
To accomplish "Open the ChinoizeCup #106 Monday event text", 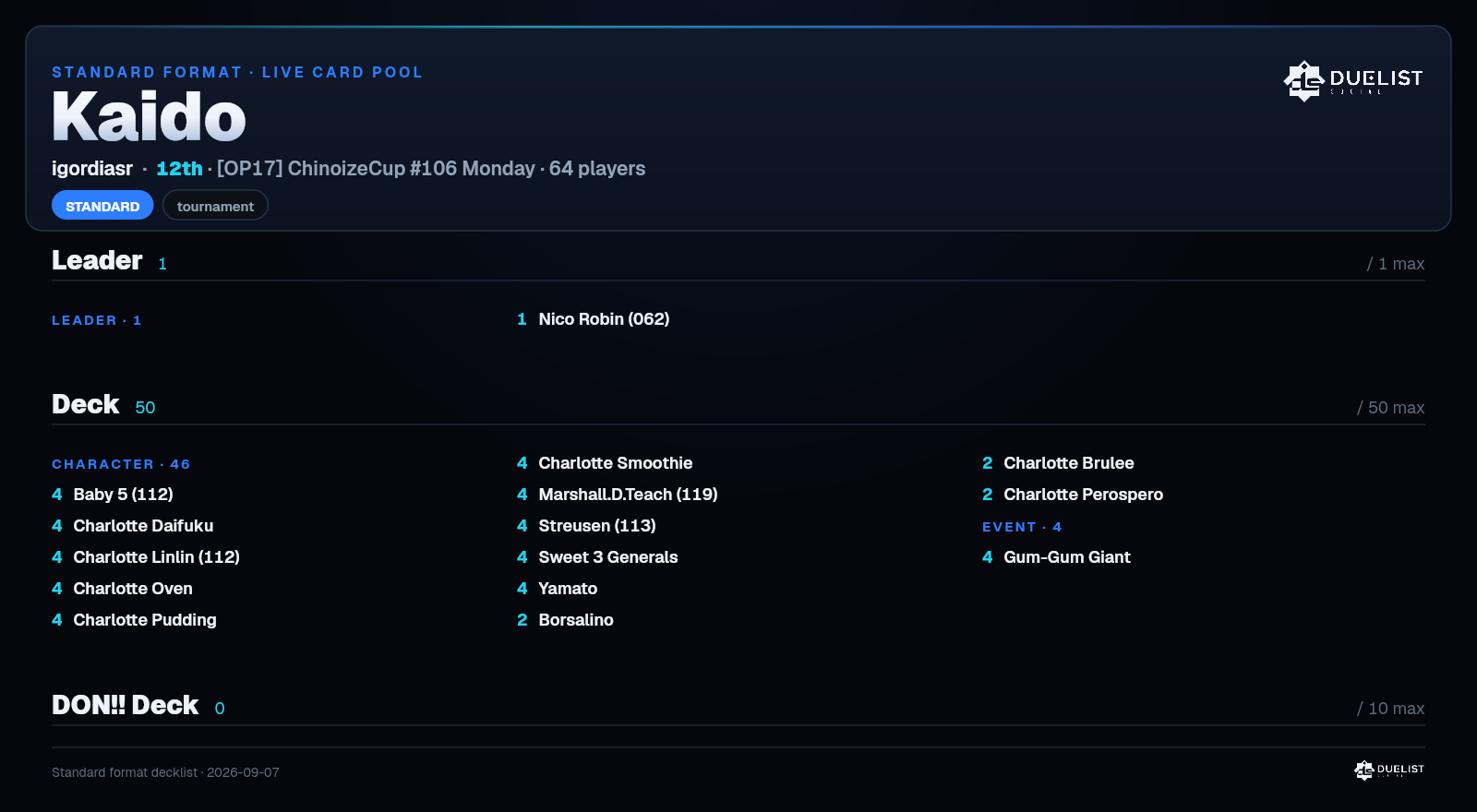I will pos(376,169).
